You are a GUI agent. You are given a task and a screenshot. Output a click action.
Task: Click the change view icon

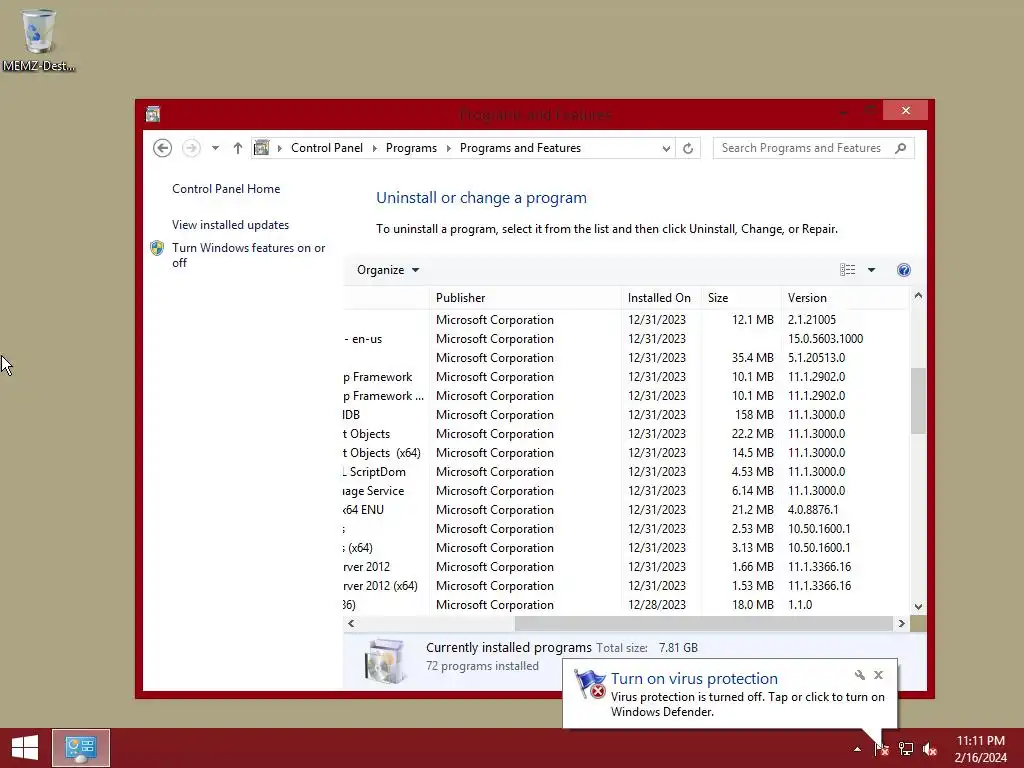848,270
